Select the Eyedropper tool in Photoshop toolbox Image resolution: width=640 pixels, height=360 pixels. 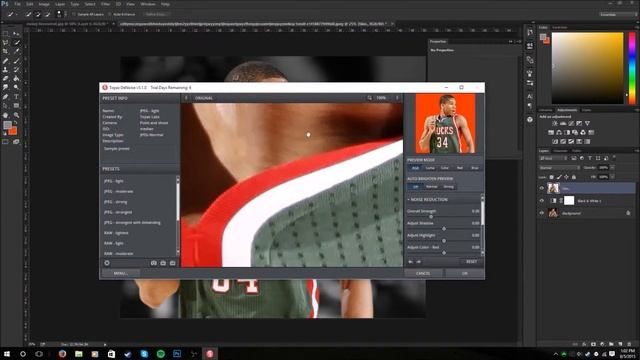(x=16, y=51)
